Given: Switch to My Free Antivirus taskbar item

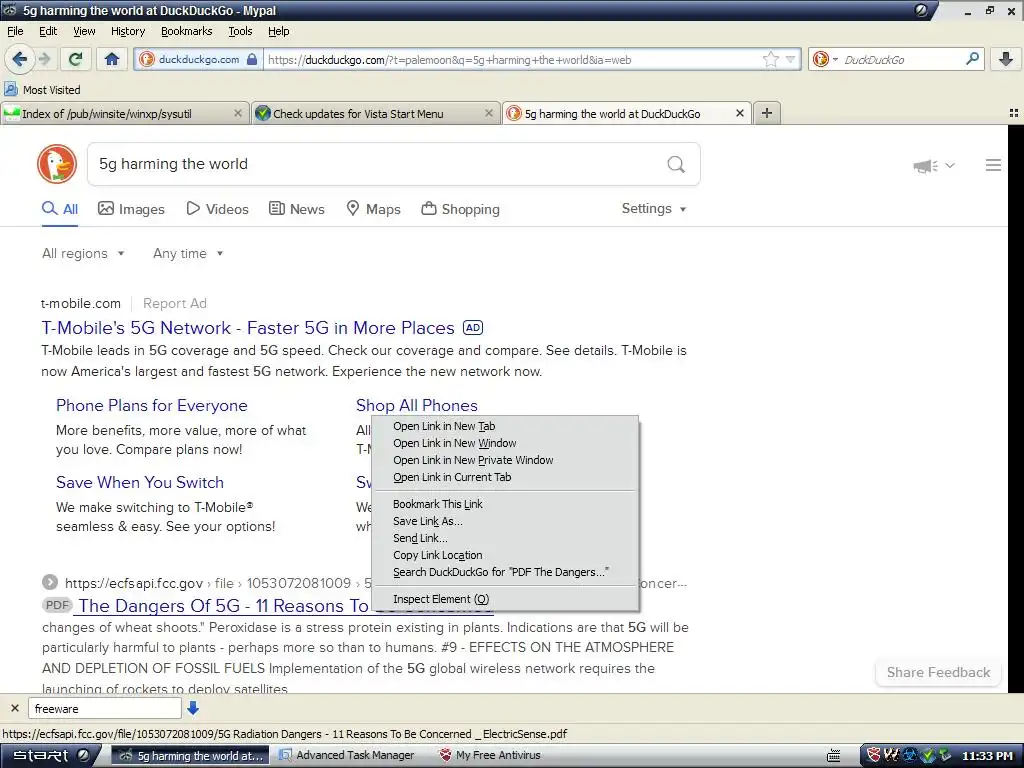Looking at the screenshot, I should point(491,755).
